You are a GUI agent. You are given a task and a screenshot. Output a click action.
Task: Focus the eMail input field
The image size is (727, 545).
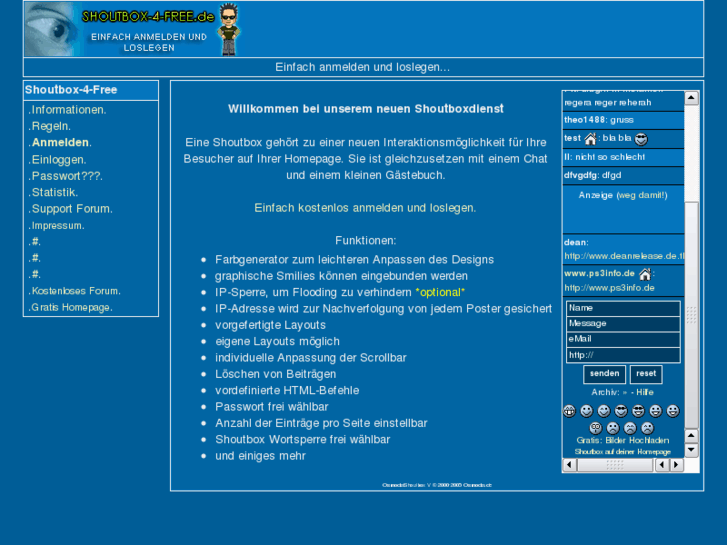coord(623,339)
